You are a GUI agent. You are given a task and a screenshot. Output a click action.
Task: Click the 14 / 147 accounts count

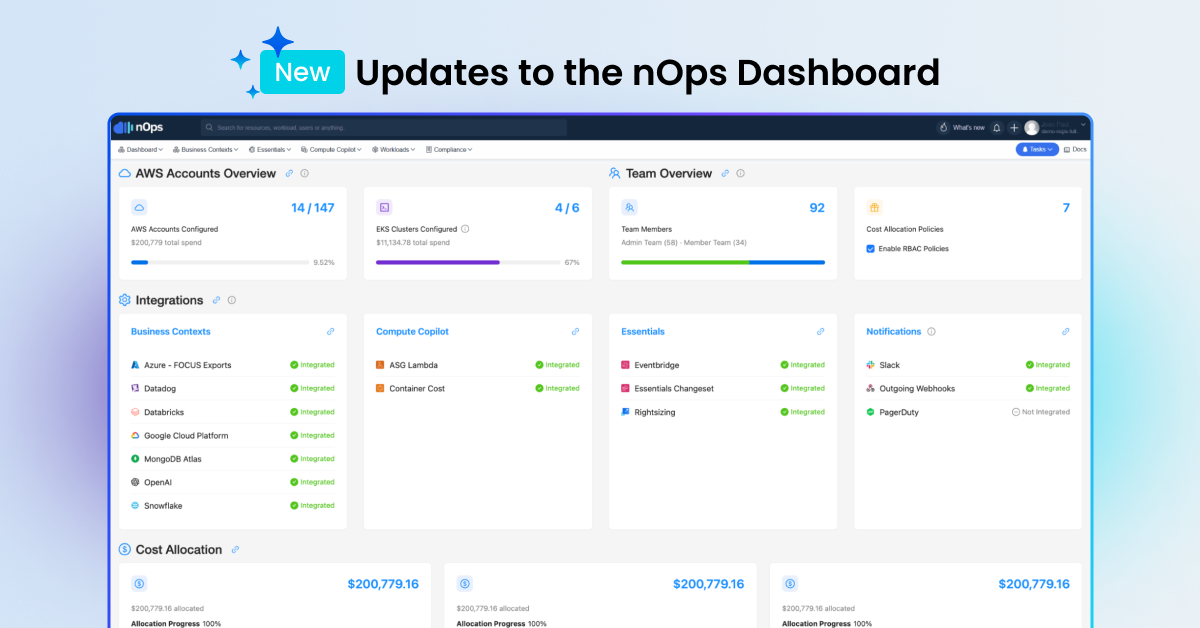(x=313, y=208)
